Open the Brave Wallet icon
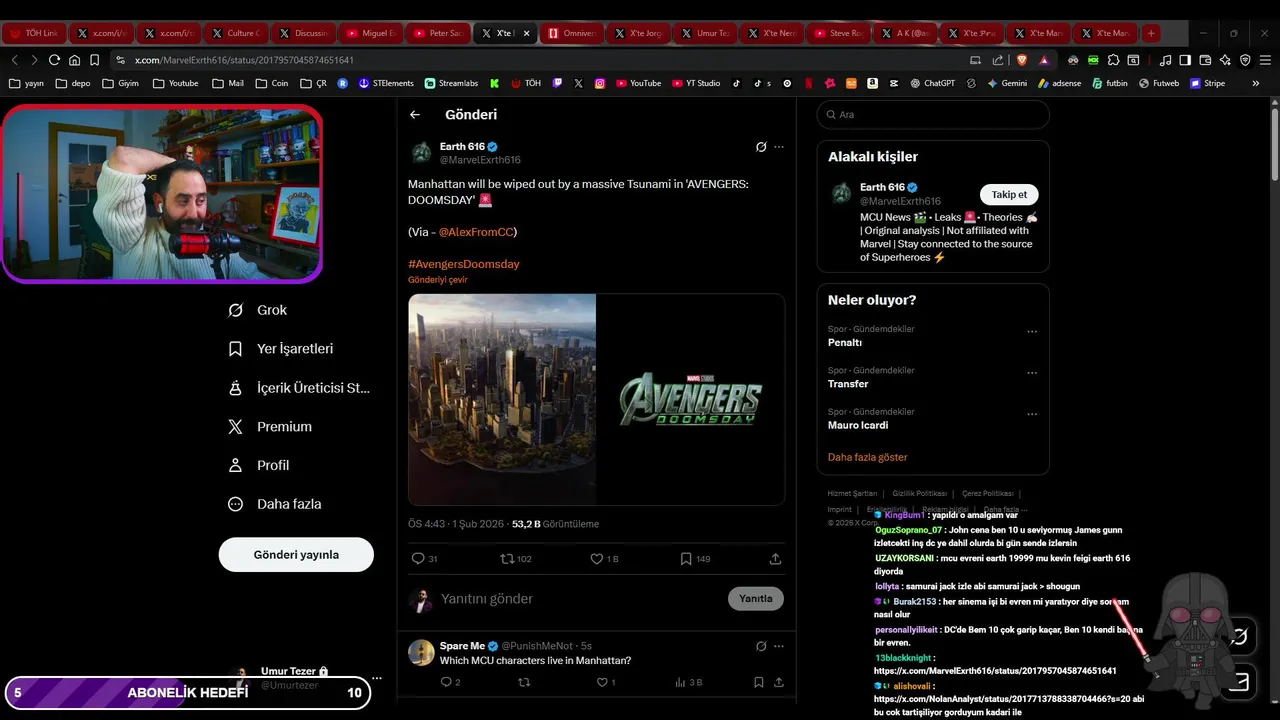1280x720 pixels. coord(1205,60)
